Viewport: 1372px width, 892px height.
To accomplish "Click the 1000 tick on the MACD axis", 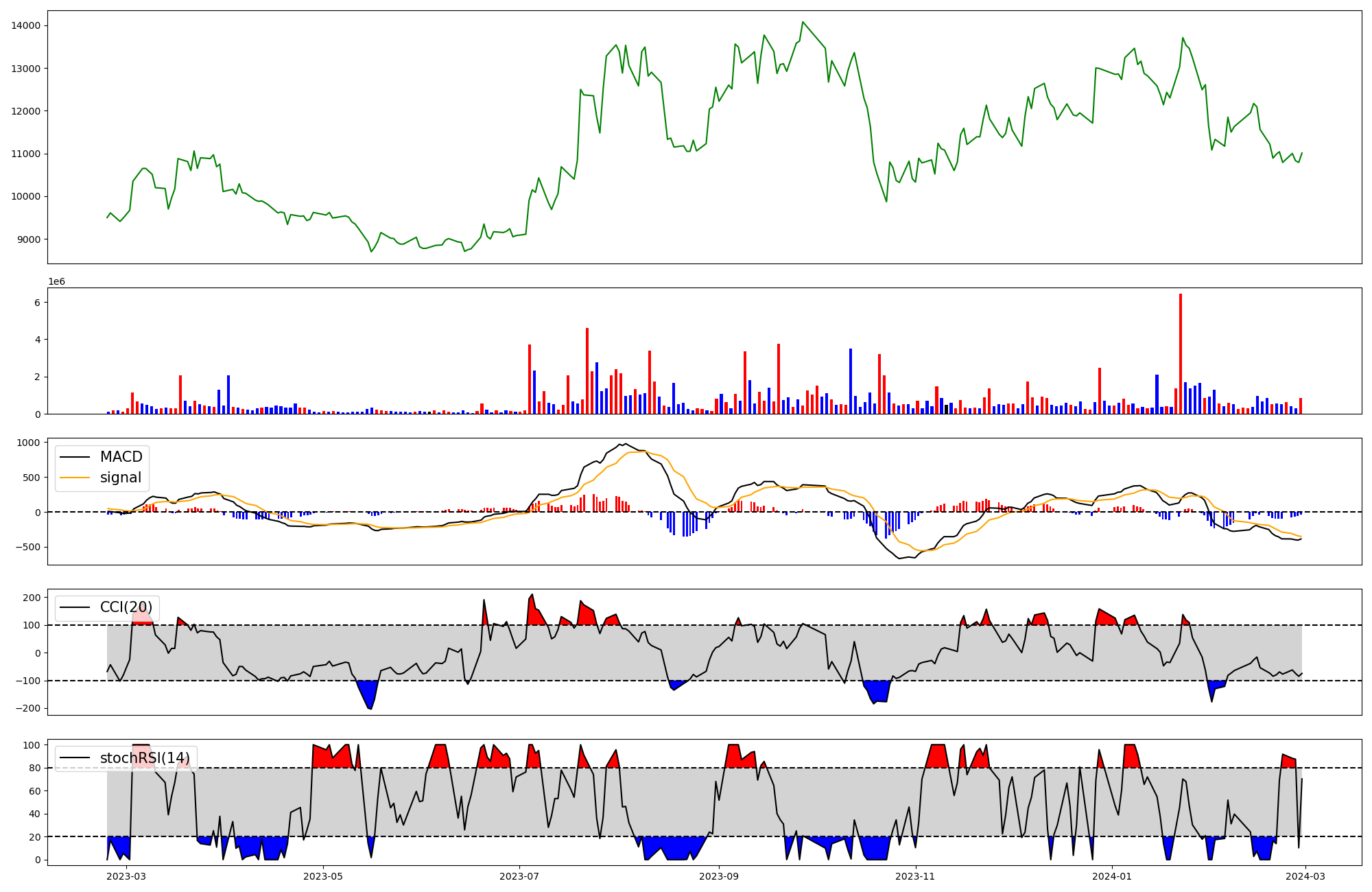I will (29, 443).
